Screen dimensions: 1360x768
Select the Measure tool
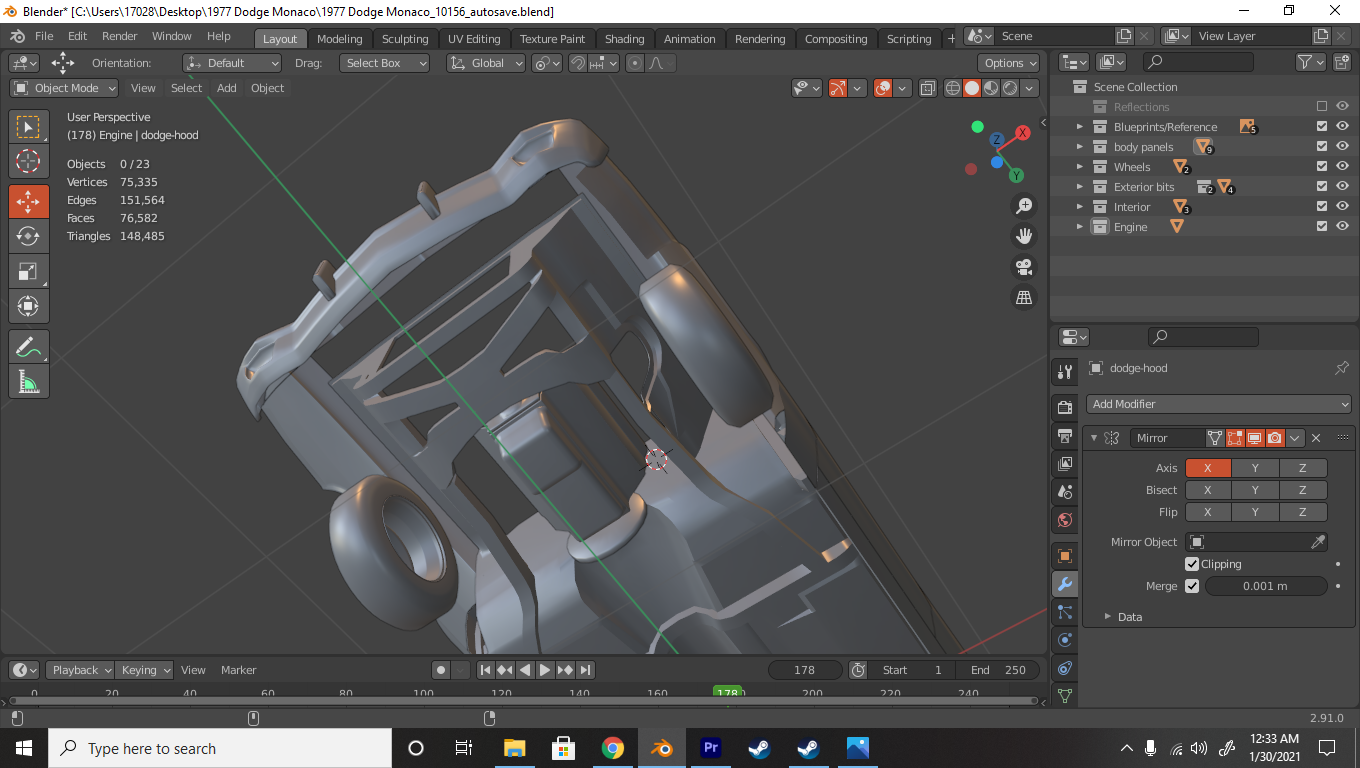pyautogui.click(x=28, y=382)
